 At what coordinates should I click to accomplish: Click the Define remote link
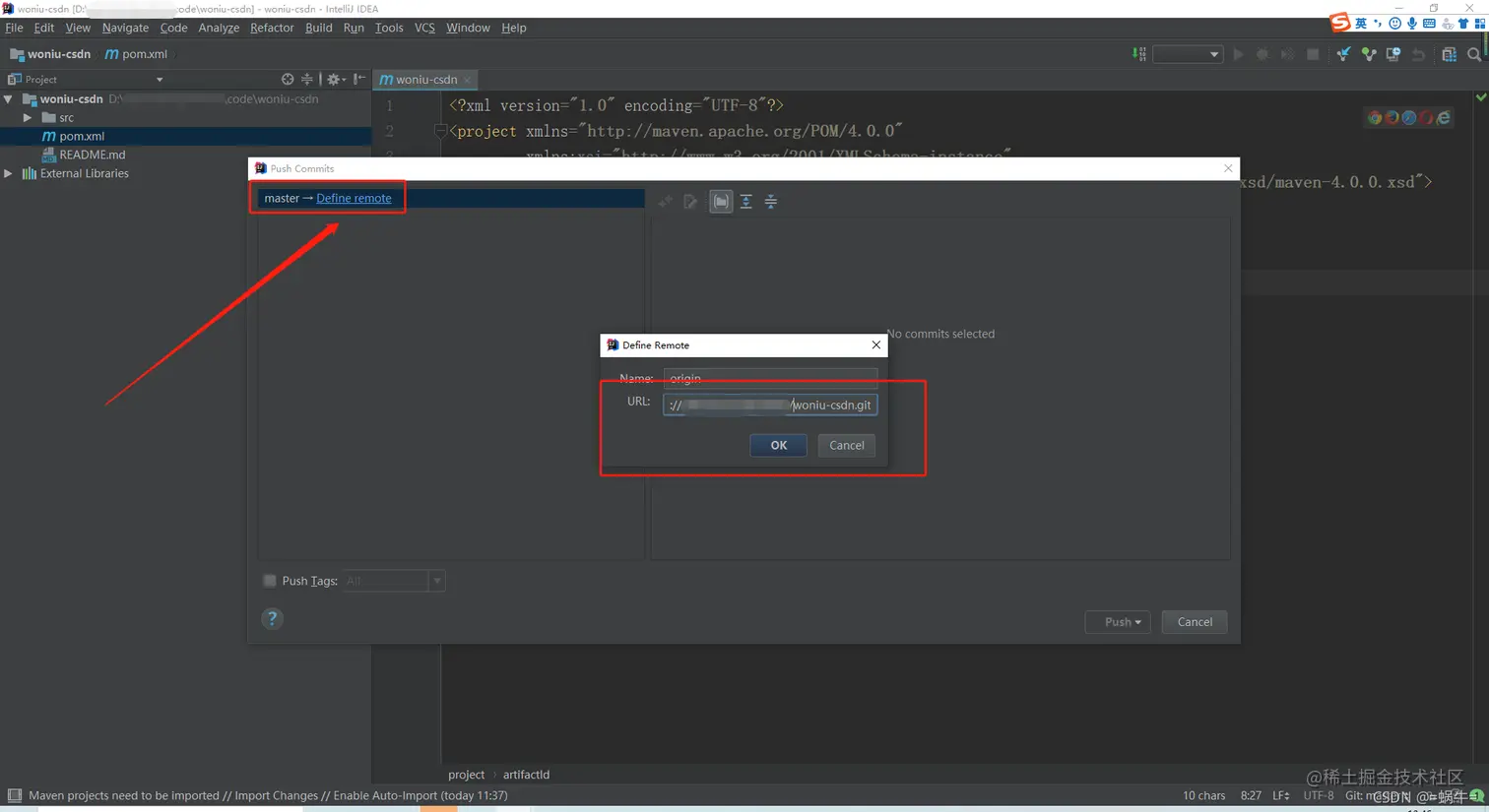354,198
